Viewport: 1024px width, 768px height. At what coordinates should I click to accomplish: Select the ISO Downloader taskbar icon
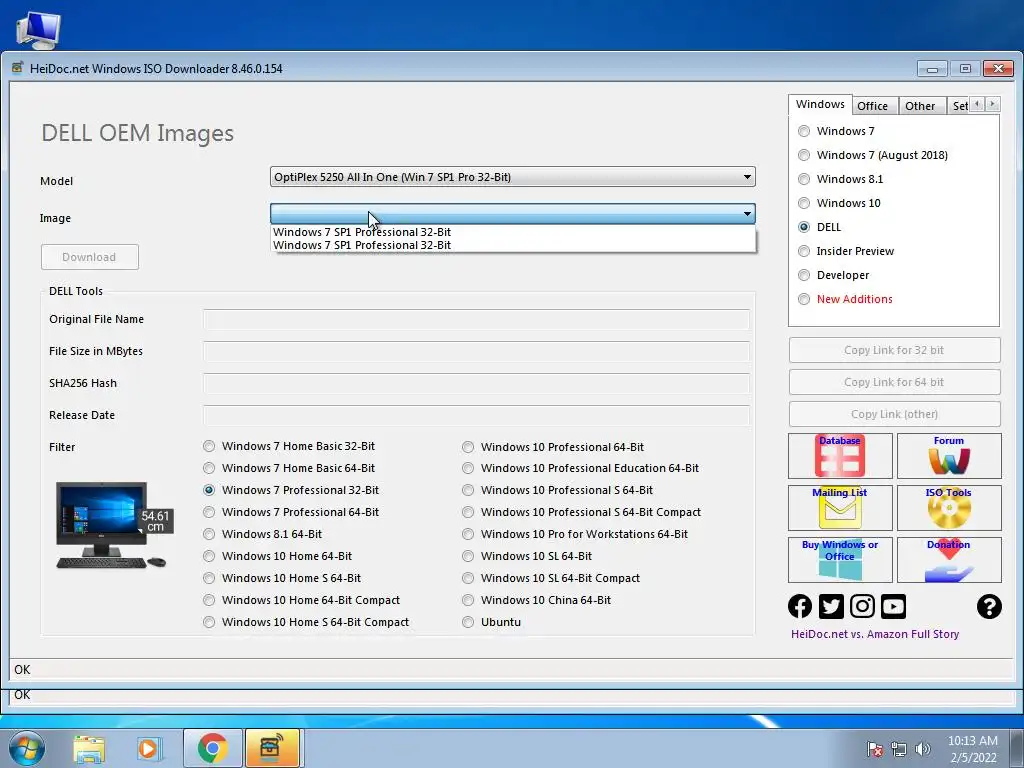tap(272, 748)
